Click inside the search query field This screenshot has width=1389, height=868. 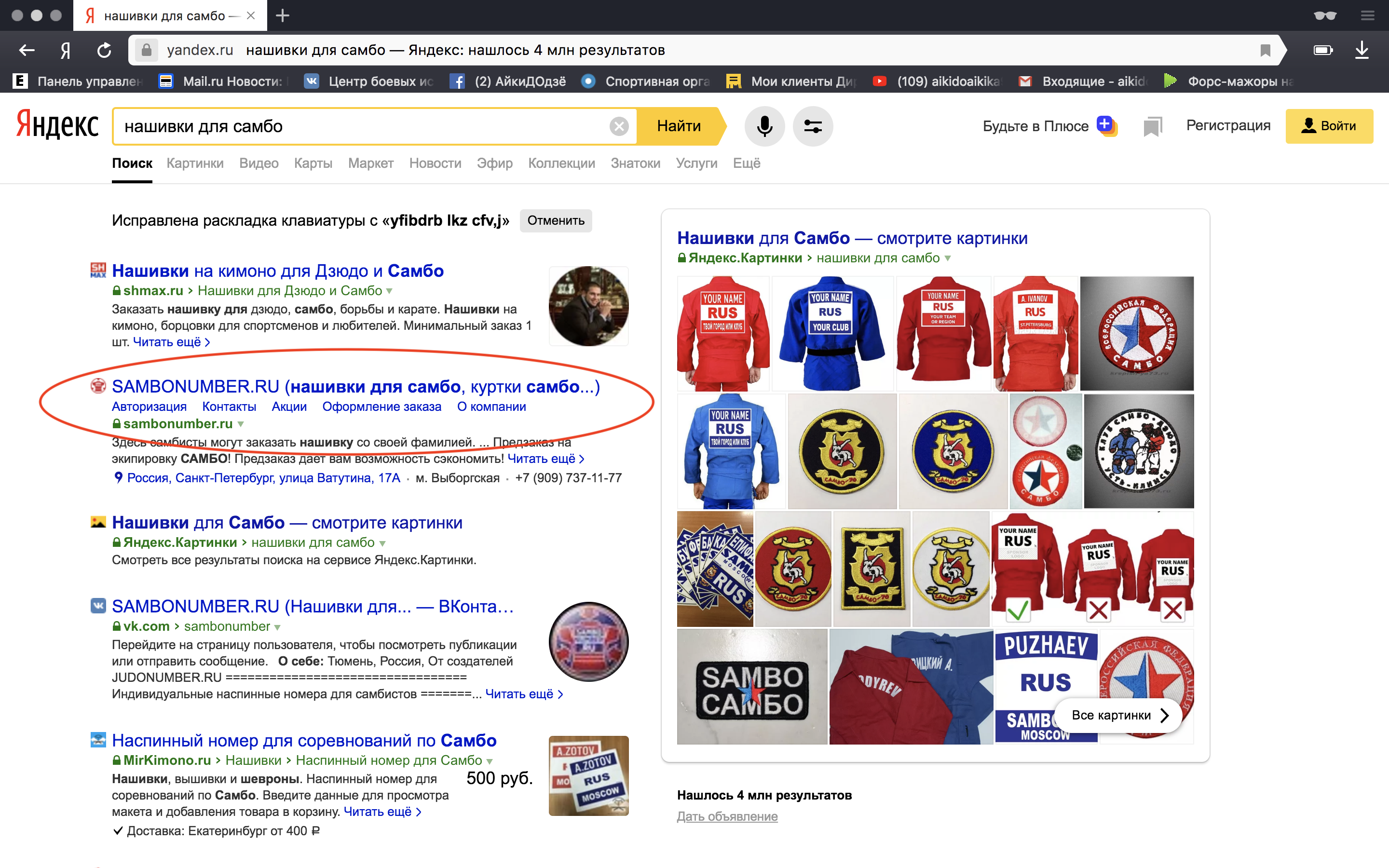(x=356, y=126)
